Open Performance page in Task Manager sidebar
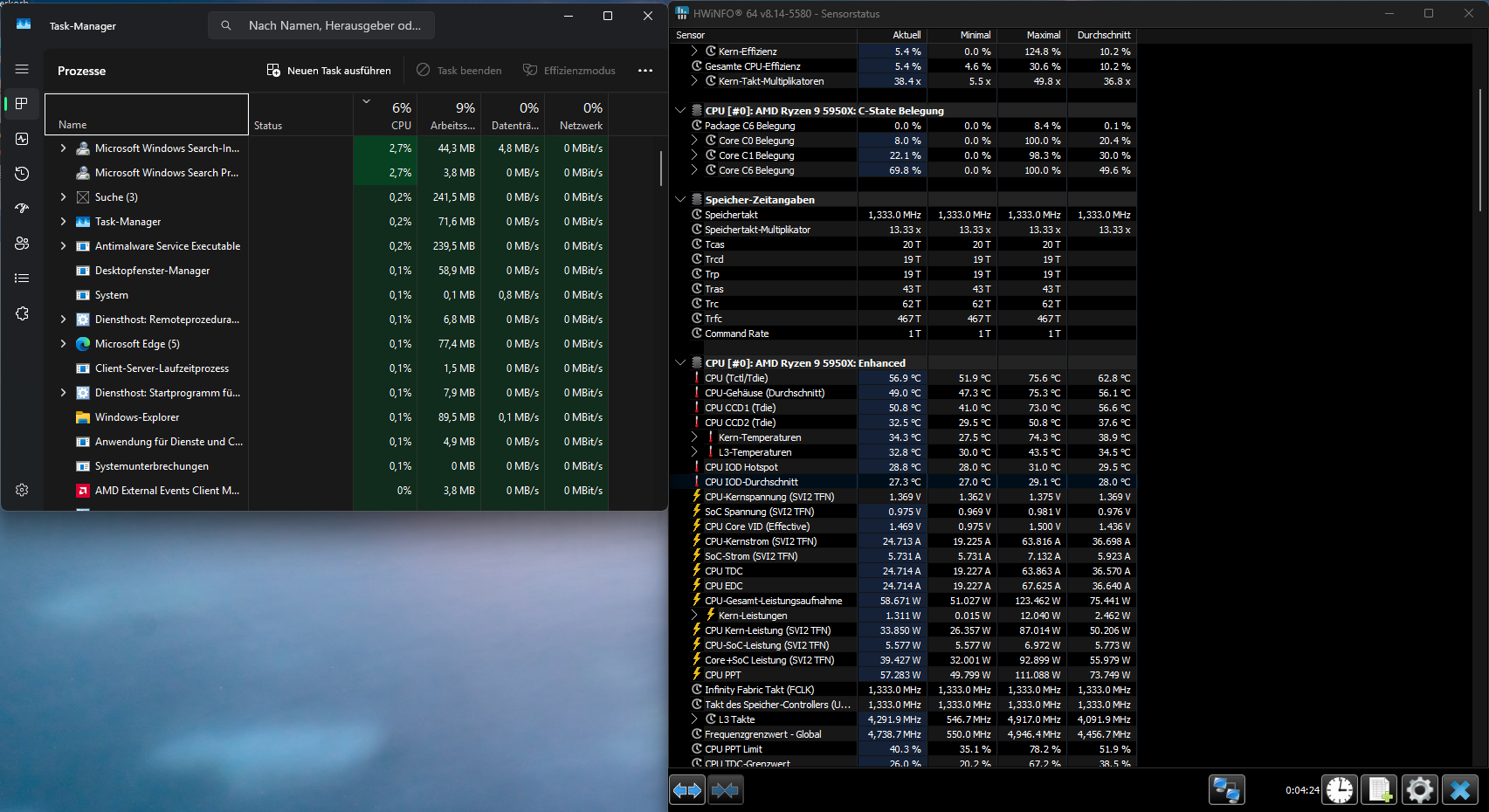 pos(22,139)
